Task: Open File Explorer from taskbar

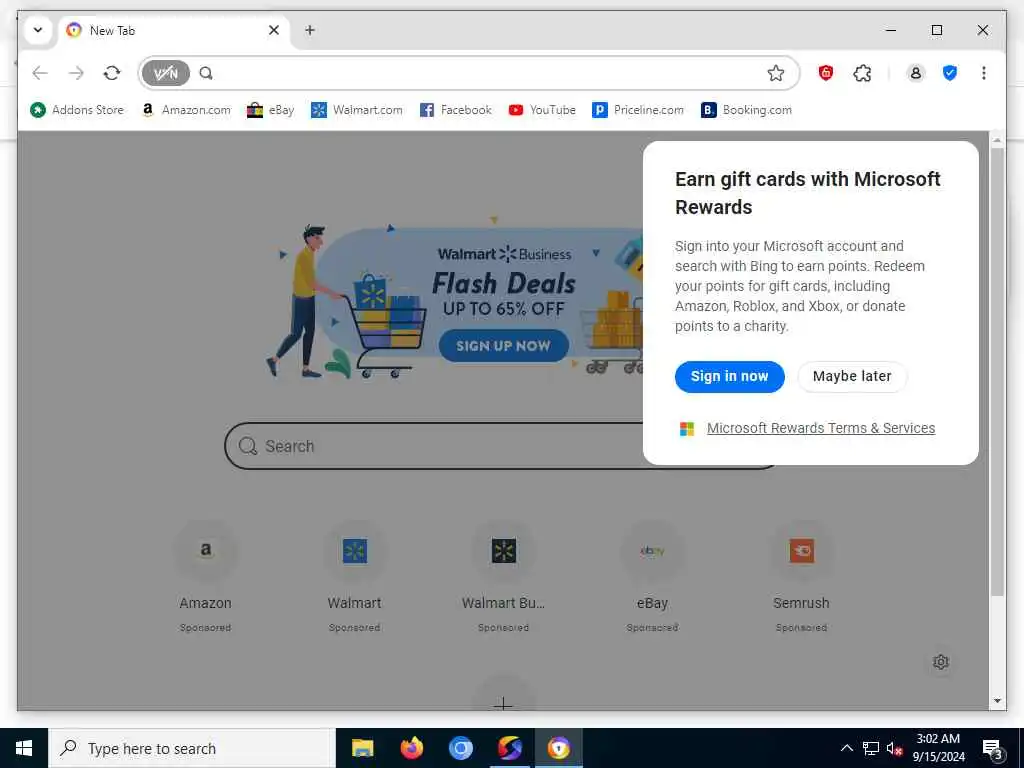Action: [x=362, y=748]
